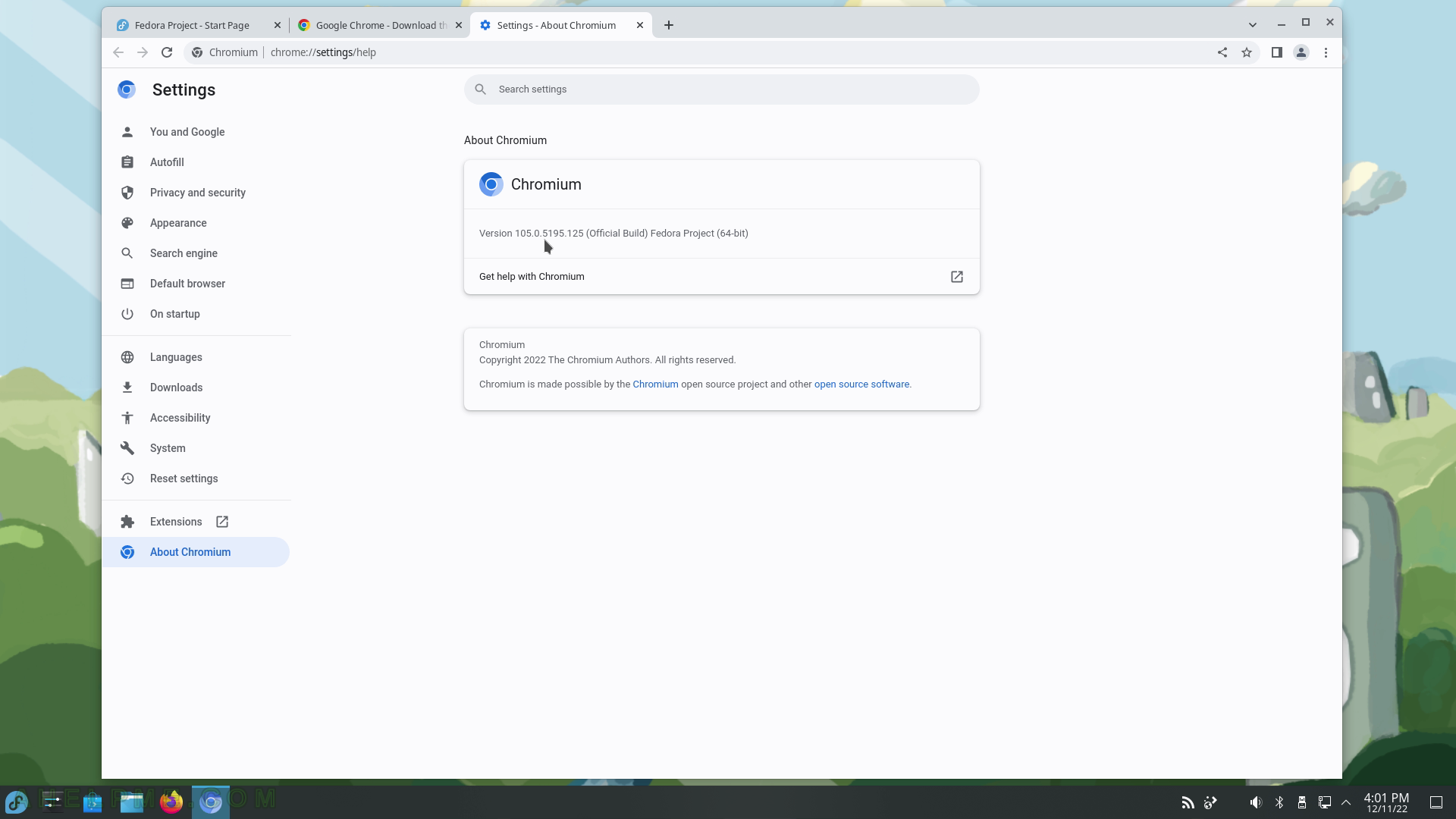The image size is (1456, 819).
Task: Switch to Fedora Project Start Page tab
Action: point(191,25)
